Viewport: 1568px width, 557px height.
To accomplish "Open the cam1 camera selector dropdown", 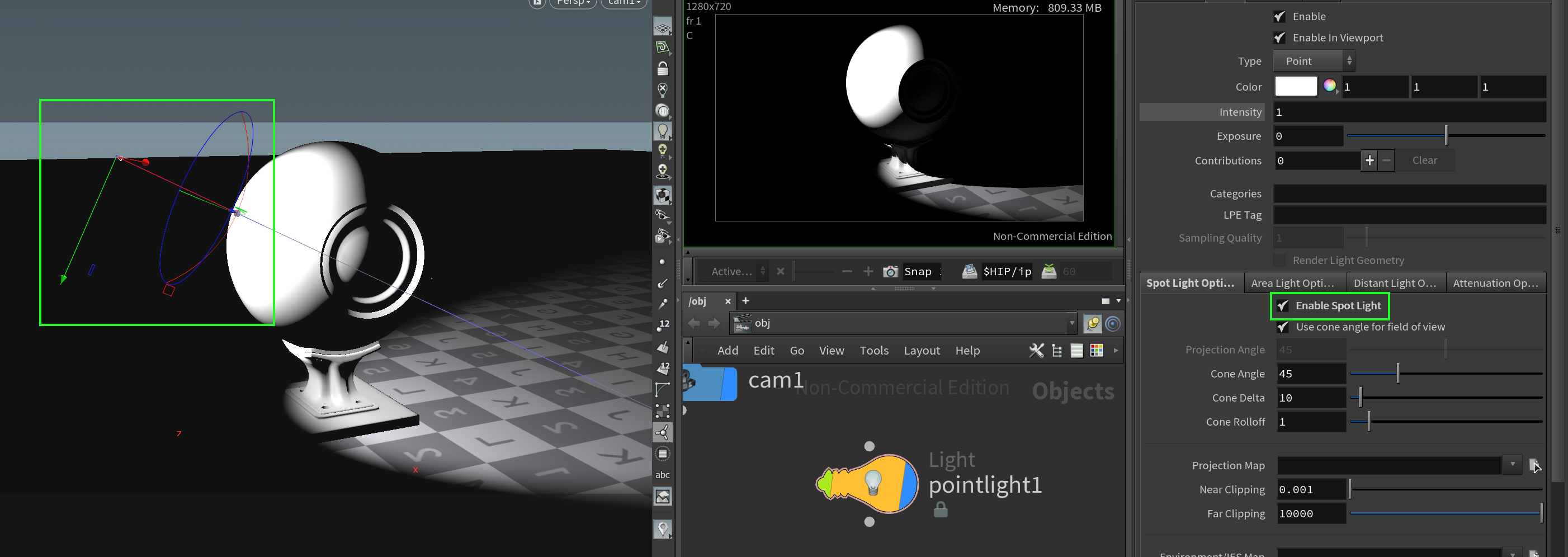I will point(623,3).
